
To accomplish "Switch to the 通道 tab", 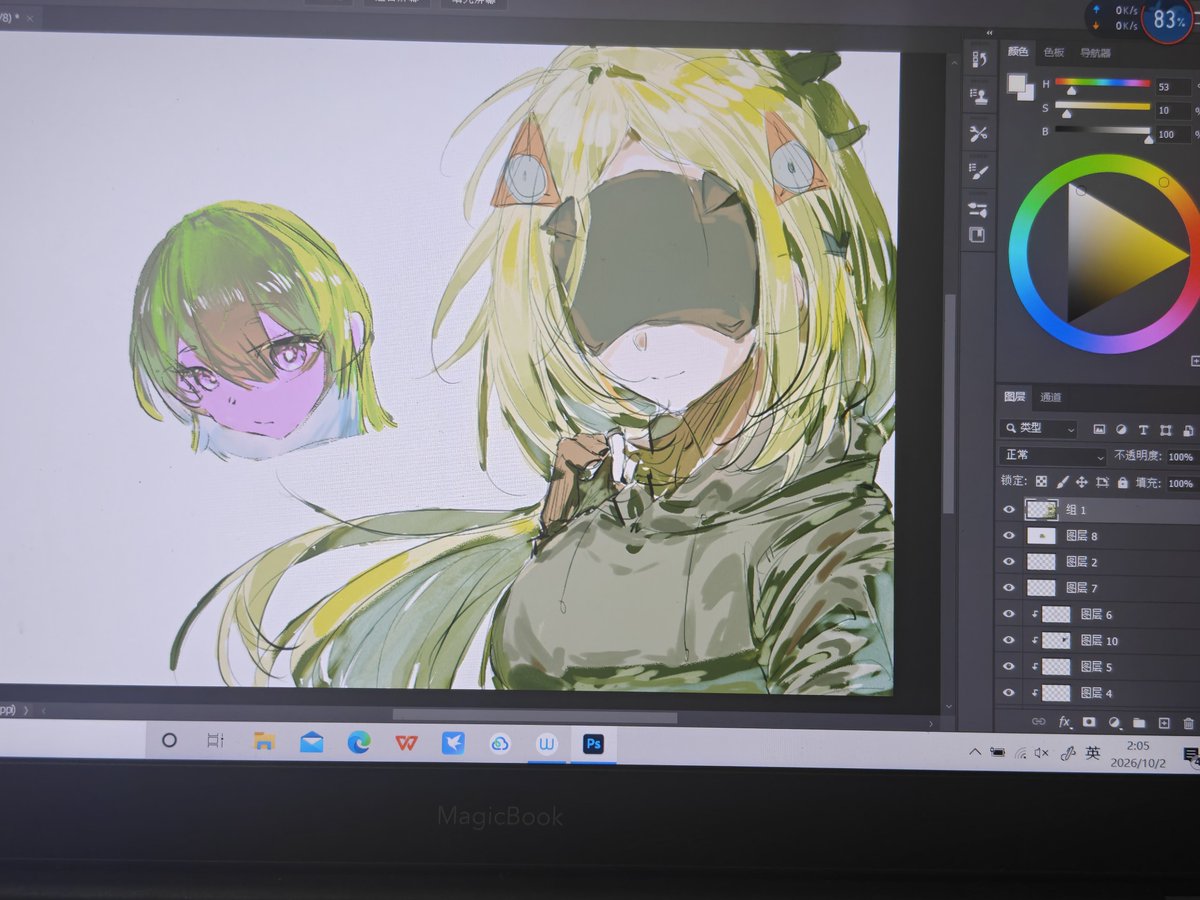I will (x=1050, y=397).
